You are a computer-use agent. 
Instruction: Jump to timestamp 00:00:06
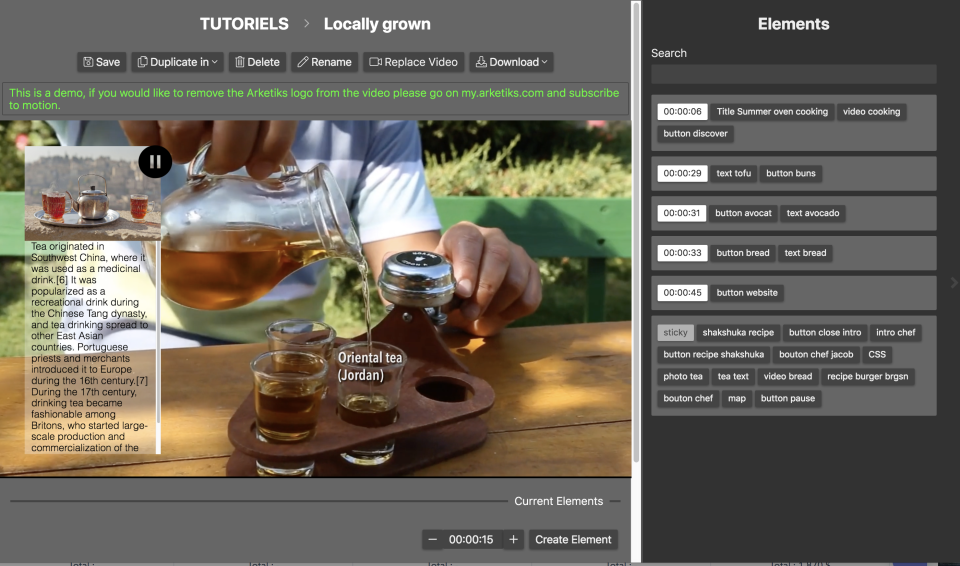tap(682, 111)
